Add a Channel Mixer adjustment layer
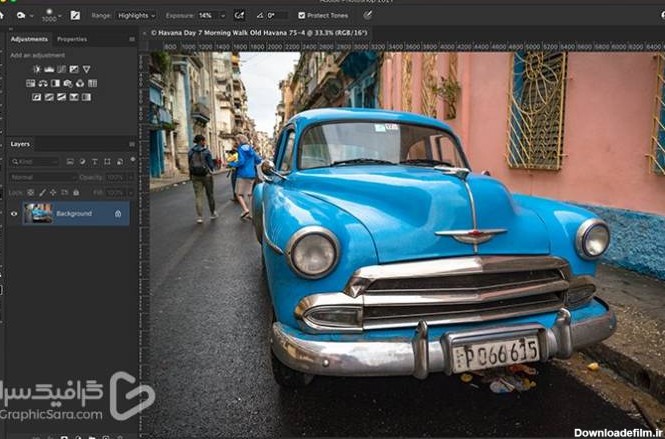This screenshot has height=439, width=665. 80,84
